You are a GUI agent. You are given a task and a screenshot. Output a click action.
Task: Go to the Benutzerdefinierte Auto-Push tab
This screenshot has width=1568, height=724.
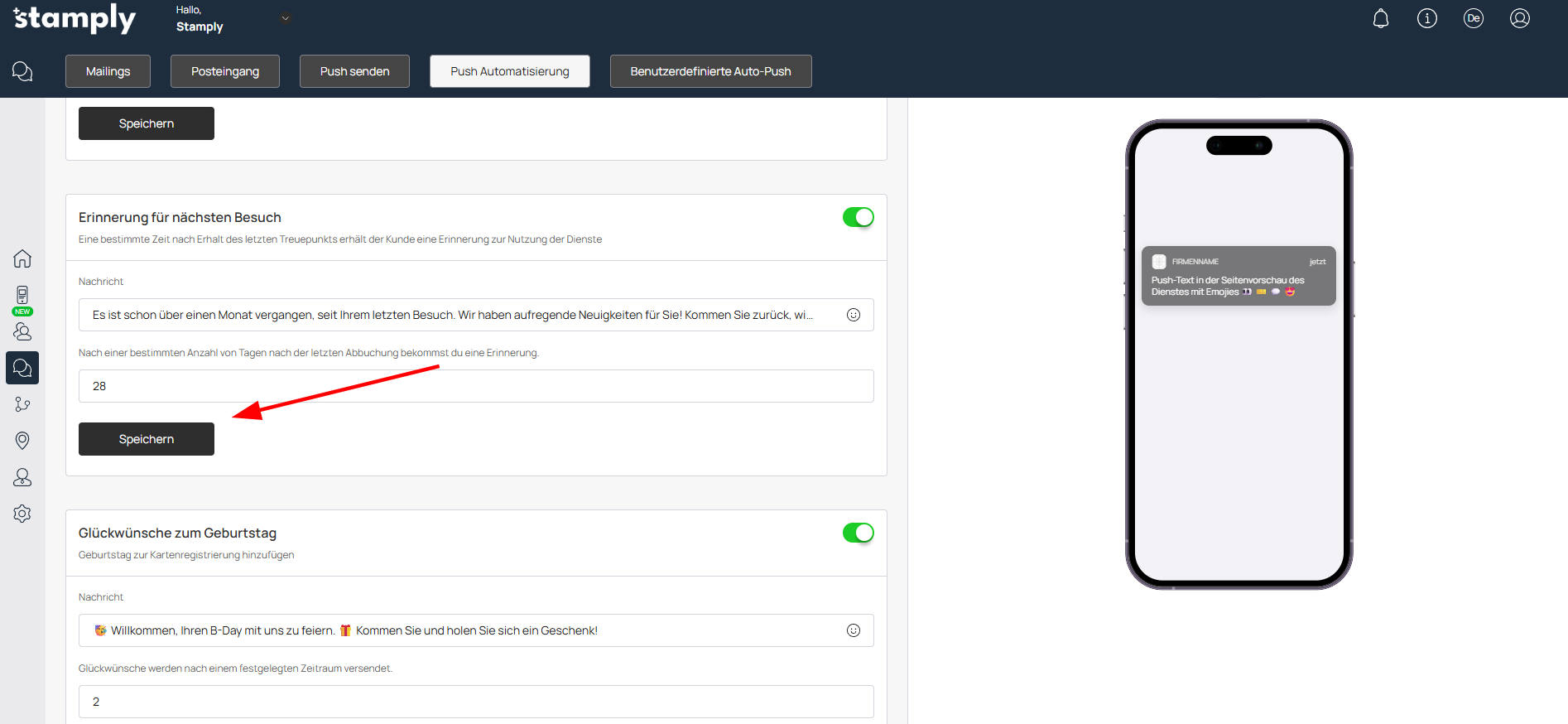710,71
